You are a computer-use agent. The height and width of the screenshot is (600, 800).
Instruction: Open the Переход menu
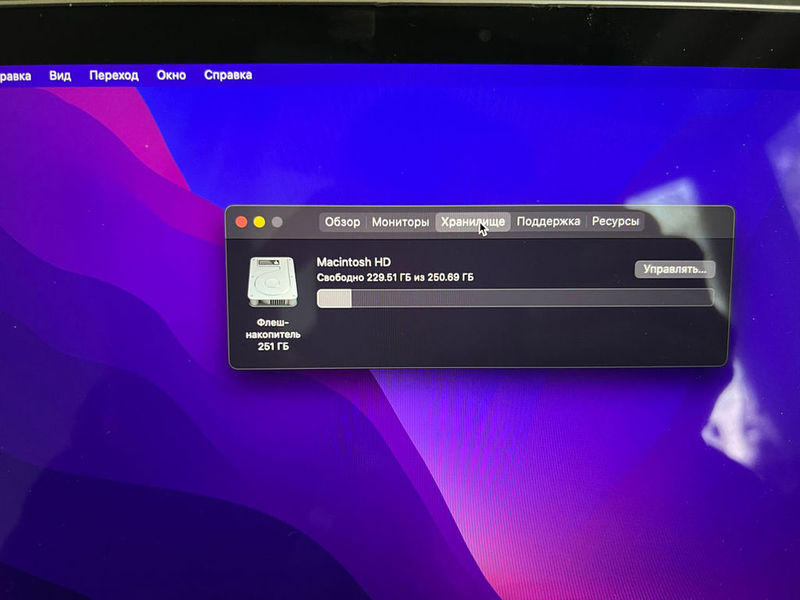point(114,76)
